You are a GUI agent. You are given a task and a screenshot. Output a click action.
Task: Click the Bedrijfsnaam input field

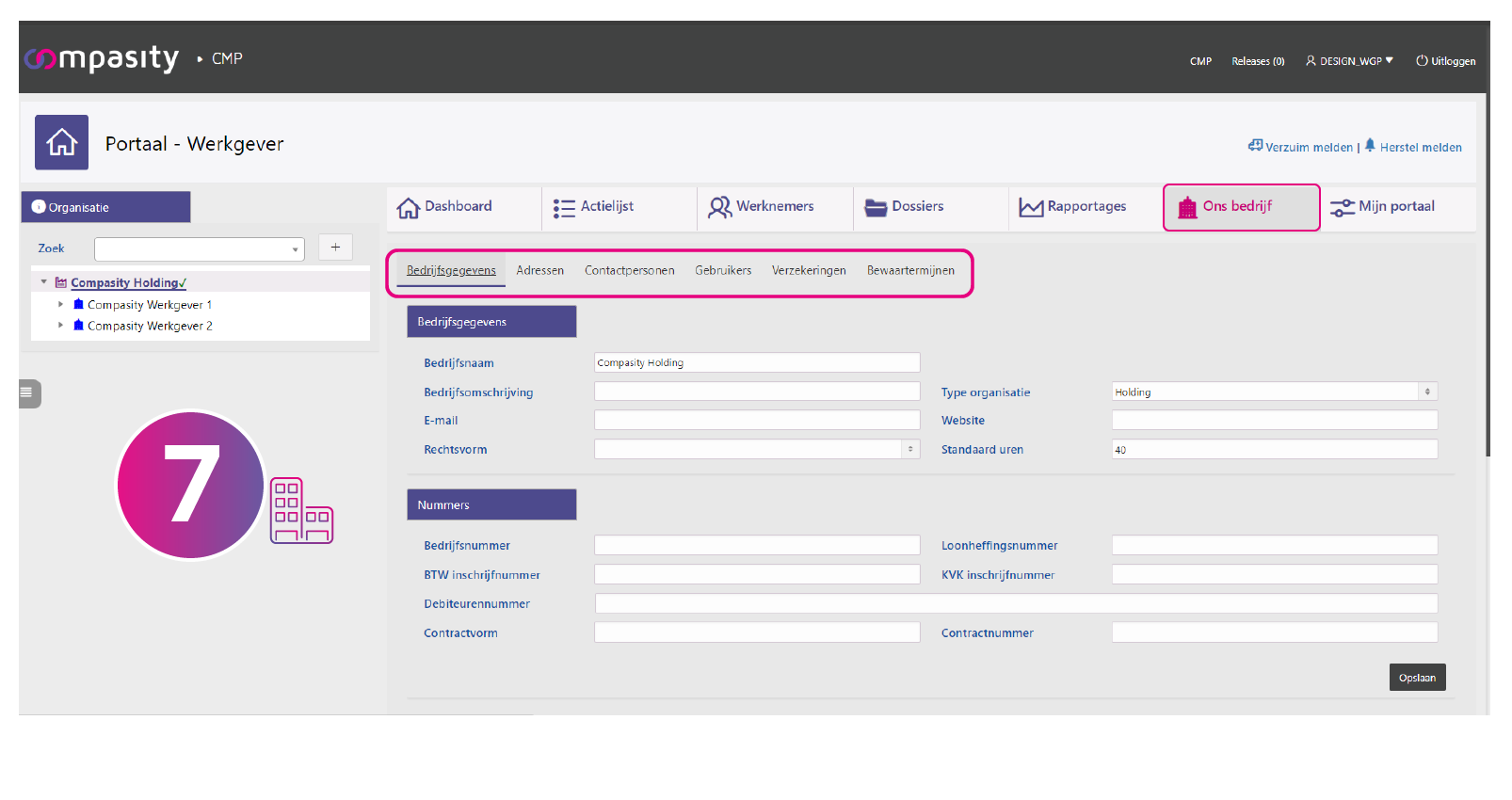[757, 362]
